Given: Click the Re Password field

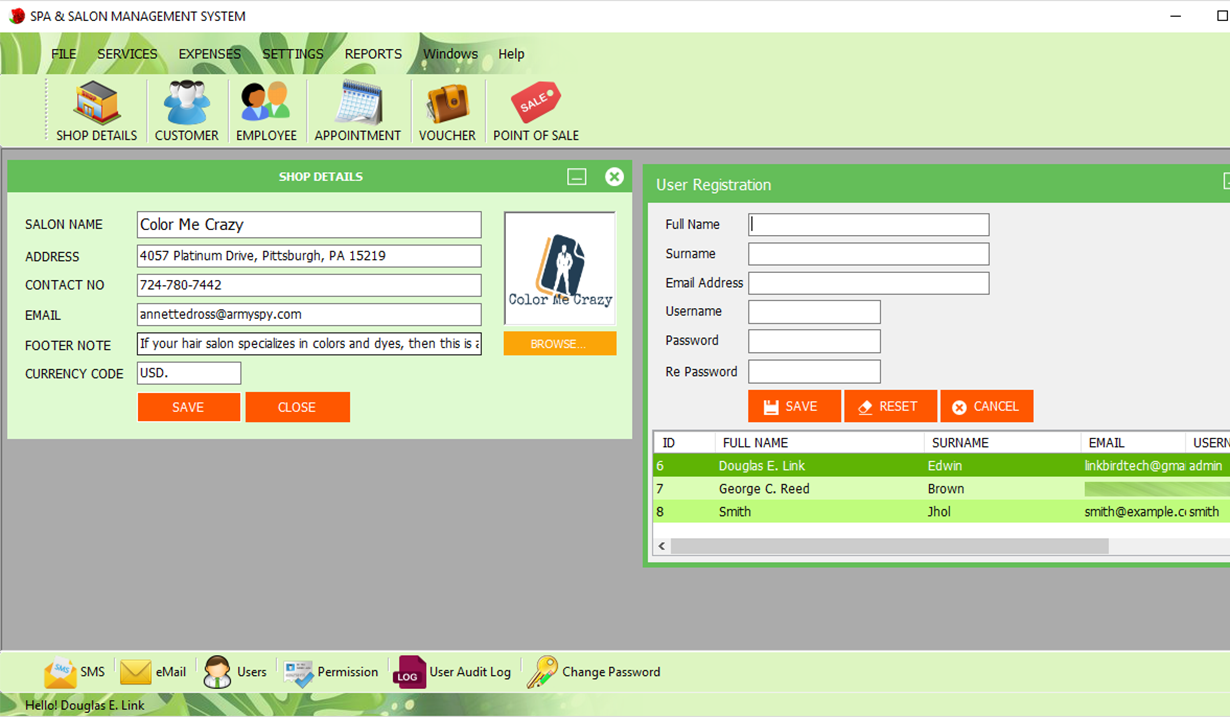Looking at the screenshot, I should pyautogui.click(x=814, y=372).
